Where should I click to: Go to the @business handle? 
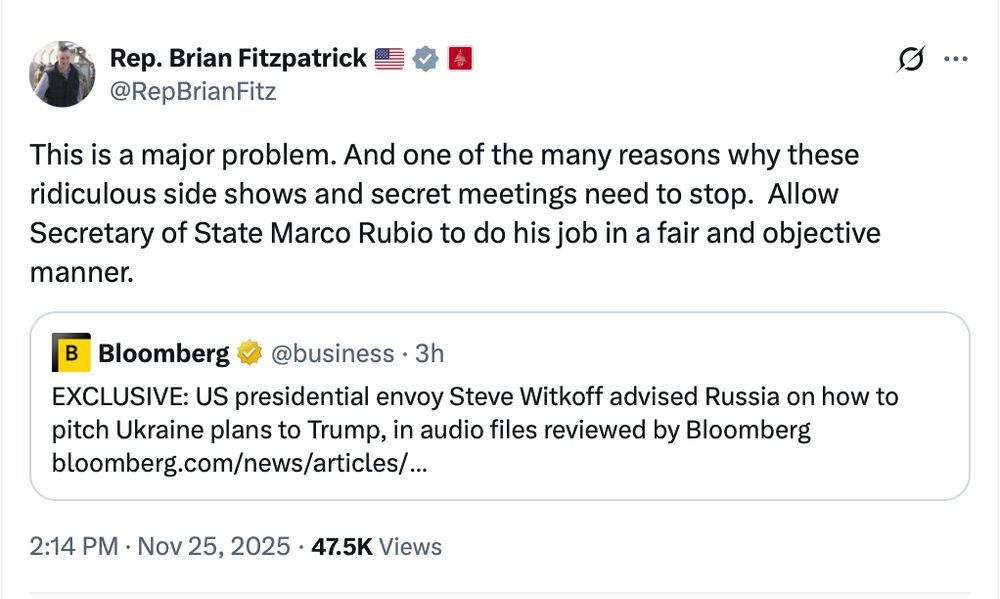point(332,353)
